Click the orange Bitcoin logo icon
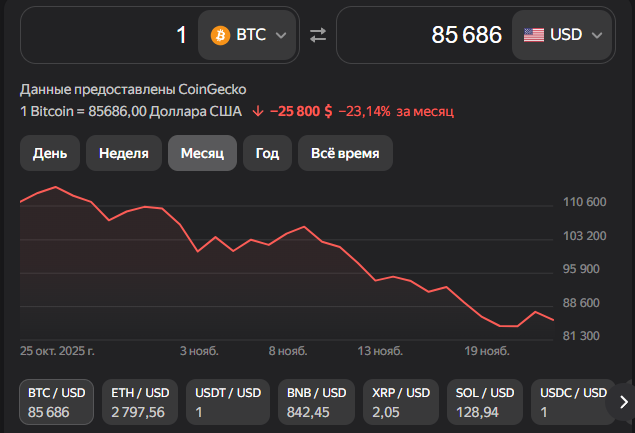Screen dimensions: 635x433 pyautogui.click(x=220, y=35)
